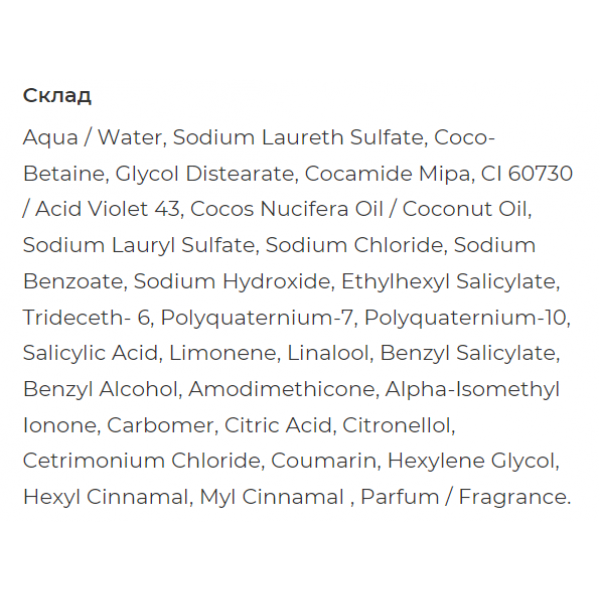The image size is (600, 600).
Task: Select the "Polyquaternium-10" ingredient
Action: 465,317
